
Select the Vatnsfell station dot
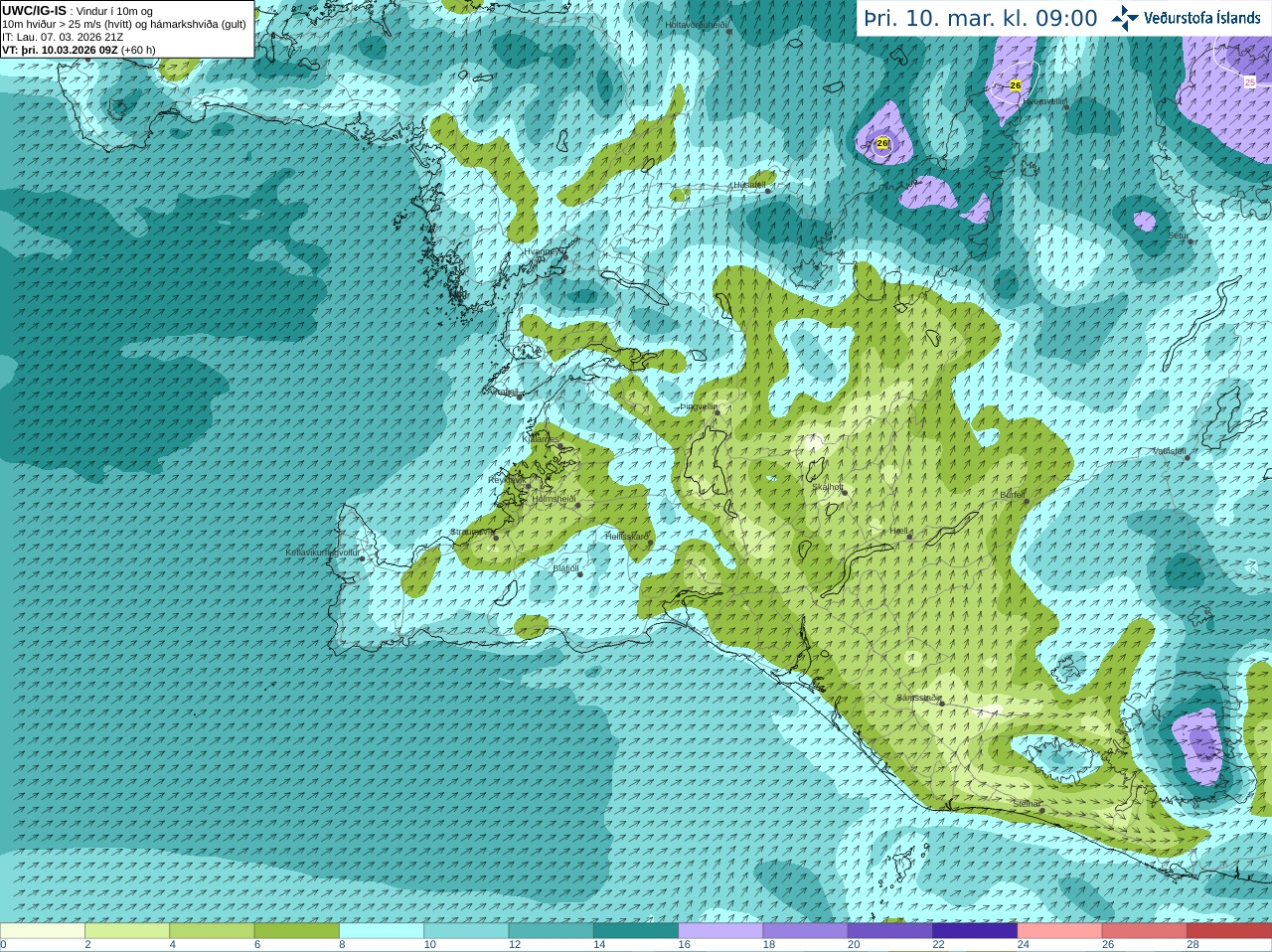coord(1187,457)
